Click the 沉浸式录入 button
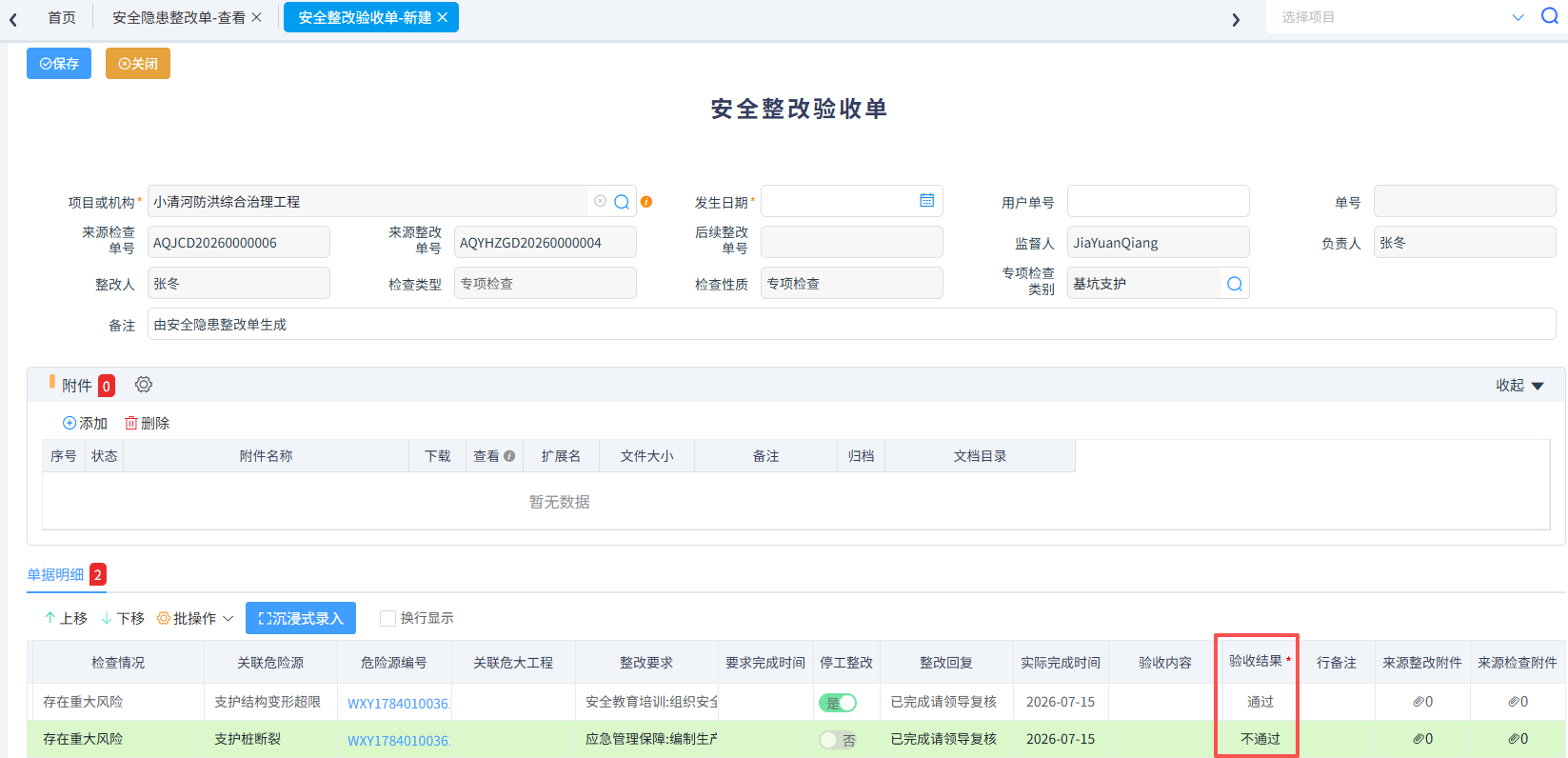Screen dimensions: 1568x758 [301, 618]
